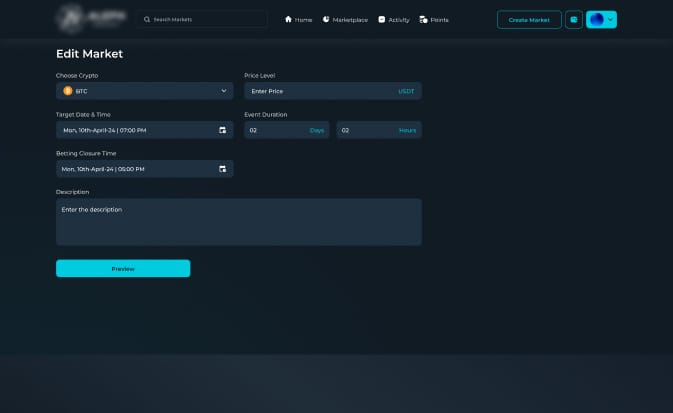Screen dimensions: 673x413
Task: Open the profile avatar dropdown menu
Action: click(x=601, y=19)
